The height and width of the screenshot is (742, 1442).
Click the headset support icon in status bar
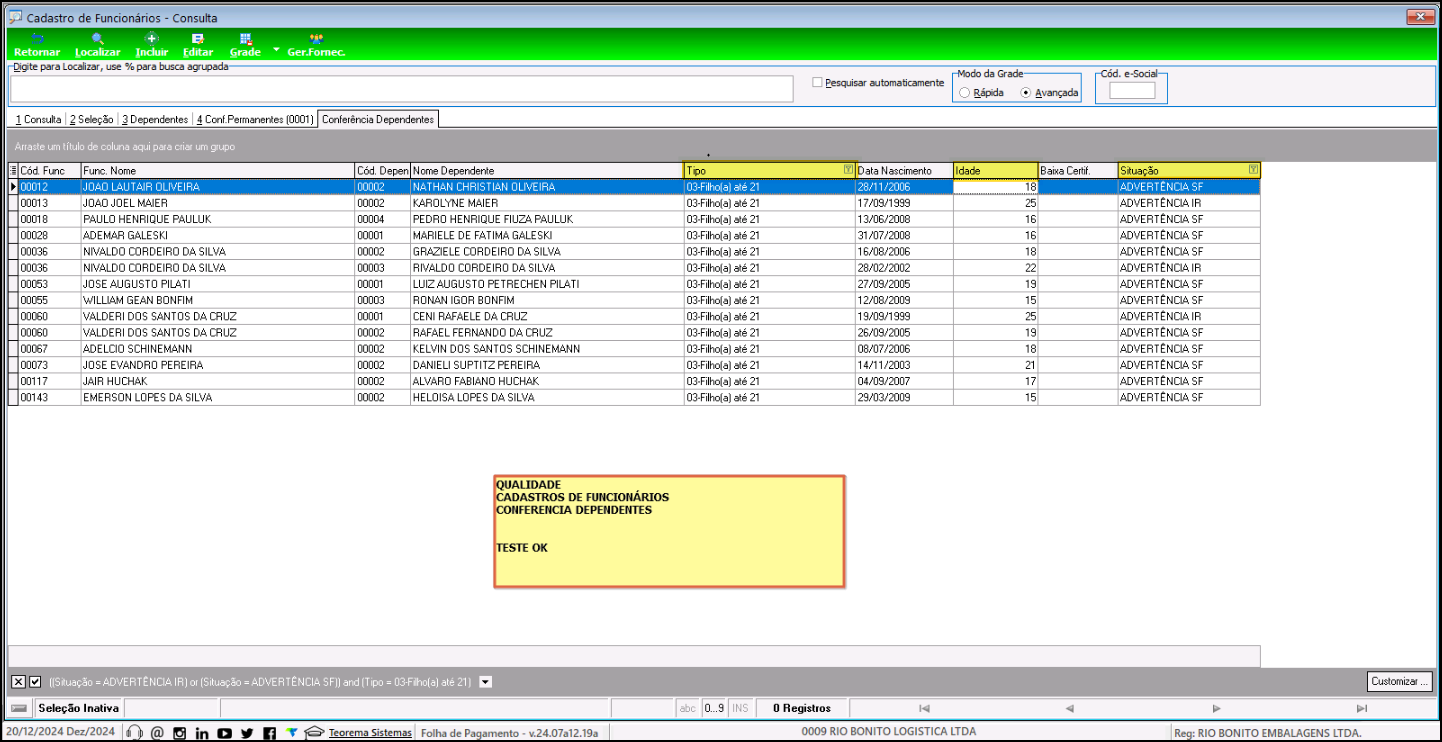pos(134,733)
